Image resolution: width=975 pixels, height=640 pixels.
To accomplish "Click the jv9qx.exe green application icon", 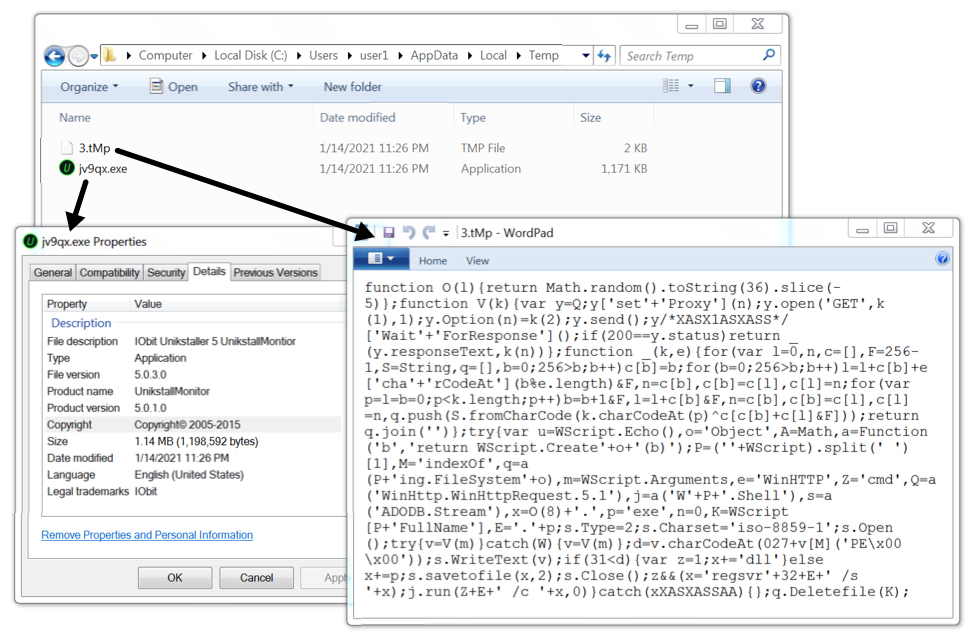I will pos(67,168).
